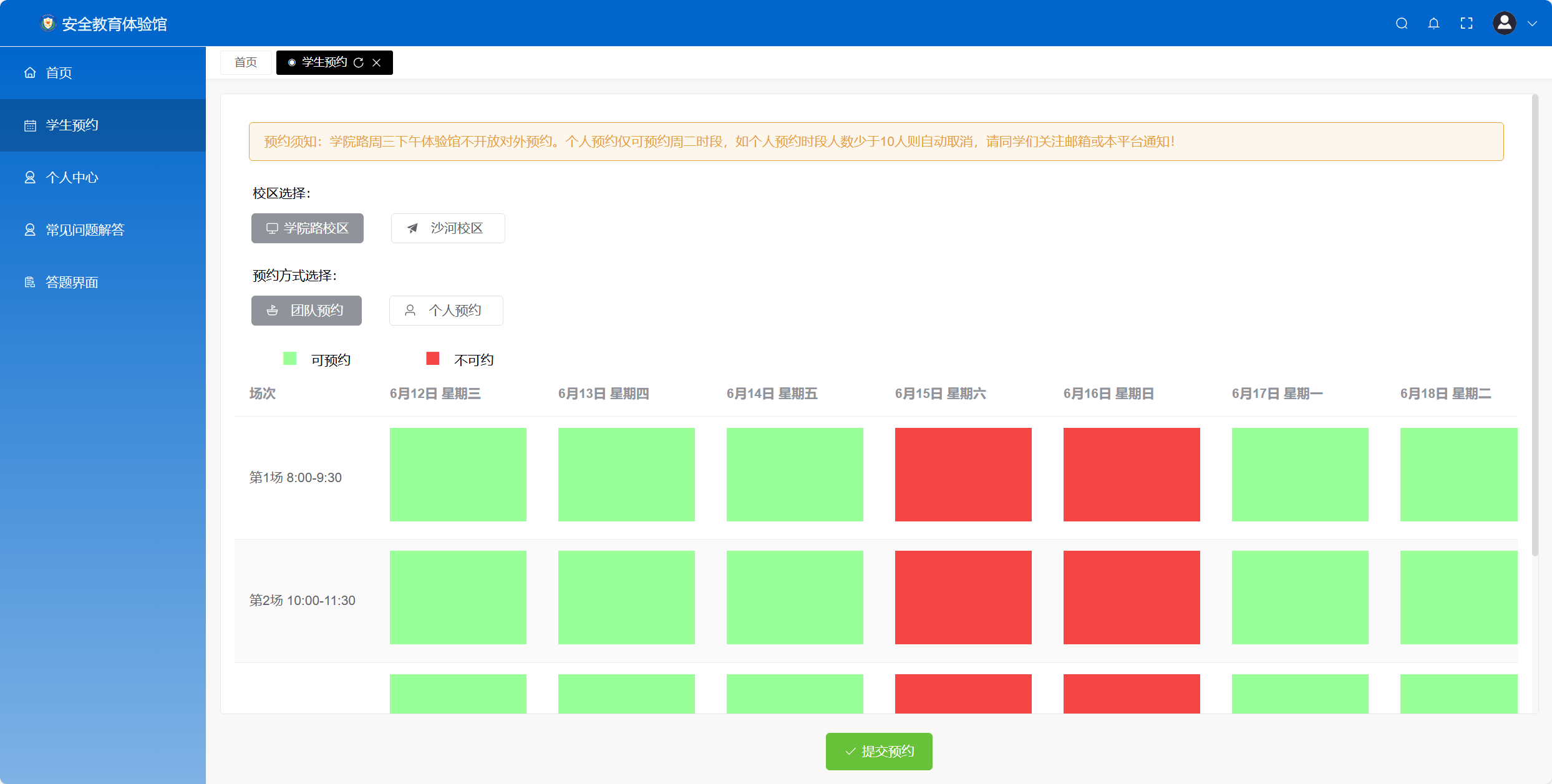The width and height of the screenshot is (1552, 784).
Task: Click the search icon in header
Action: [1402, 24]
